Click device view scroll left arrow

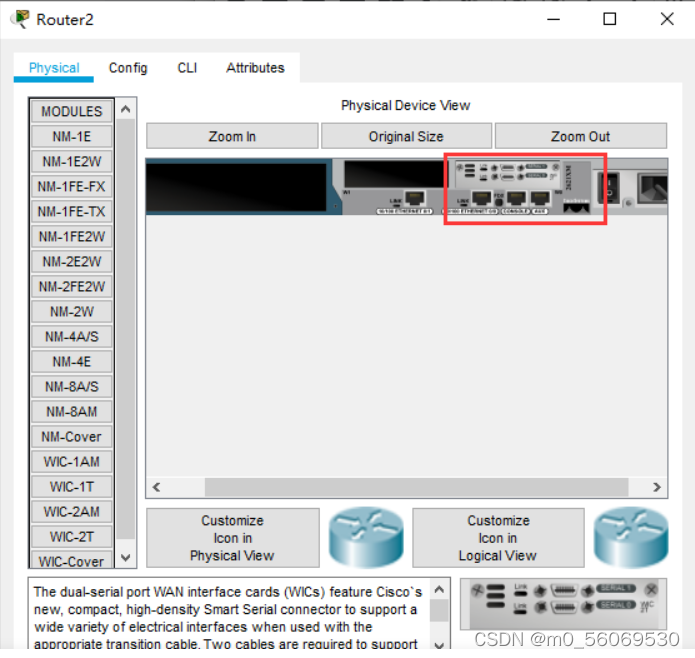point(156,487)
